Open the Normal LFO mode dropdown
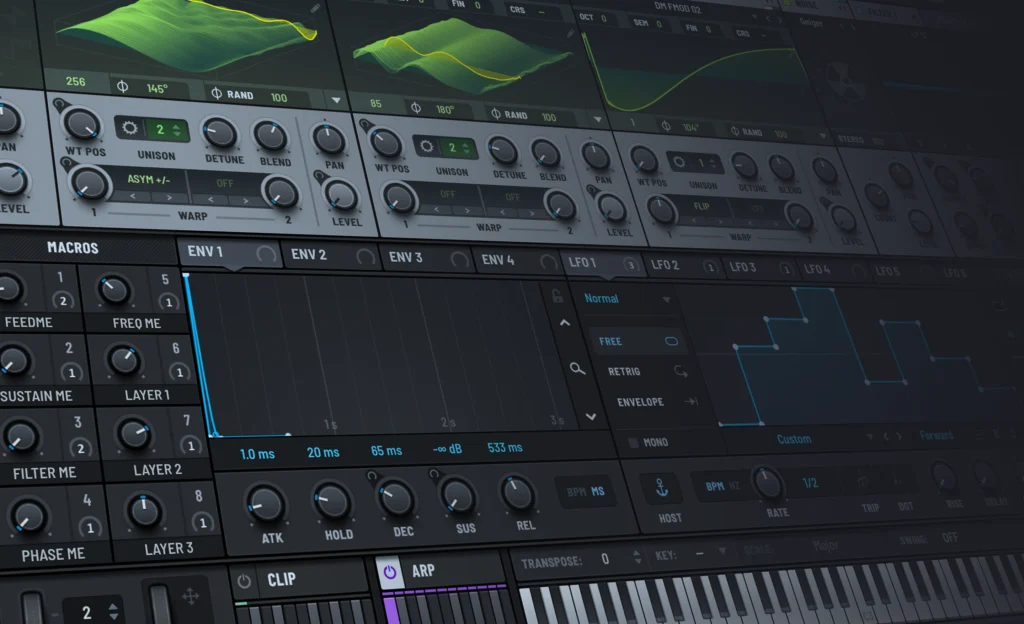Viewport: 1024px width, 624px height. (x=612, y=298)
